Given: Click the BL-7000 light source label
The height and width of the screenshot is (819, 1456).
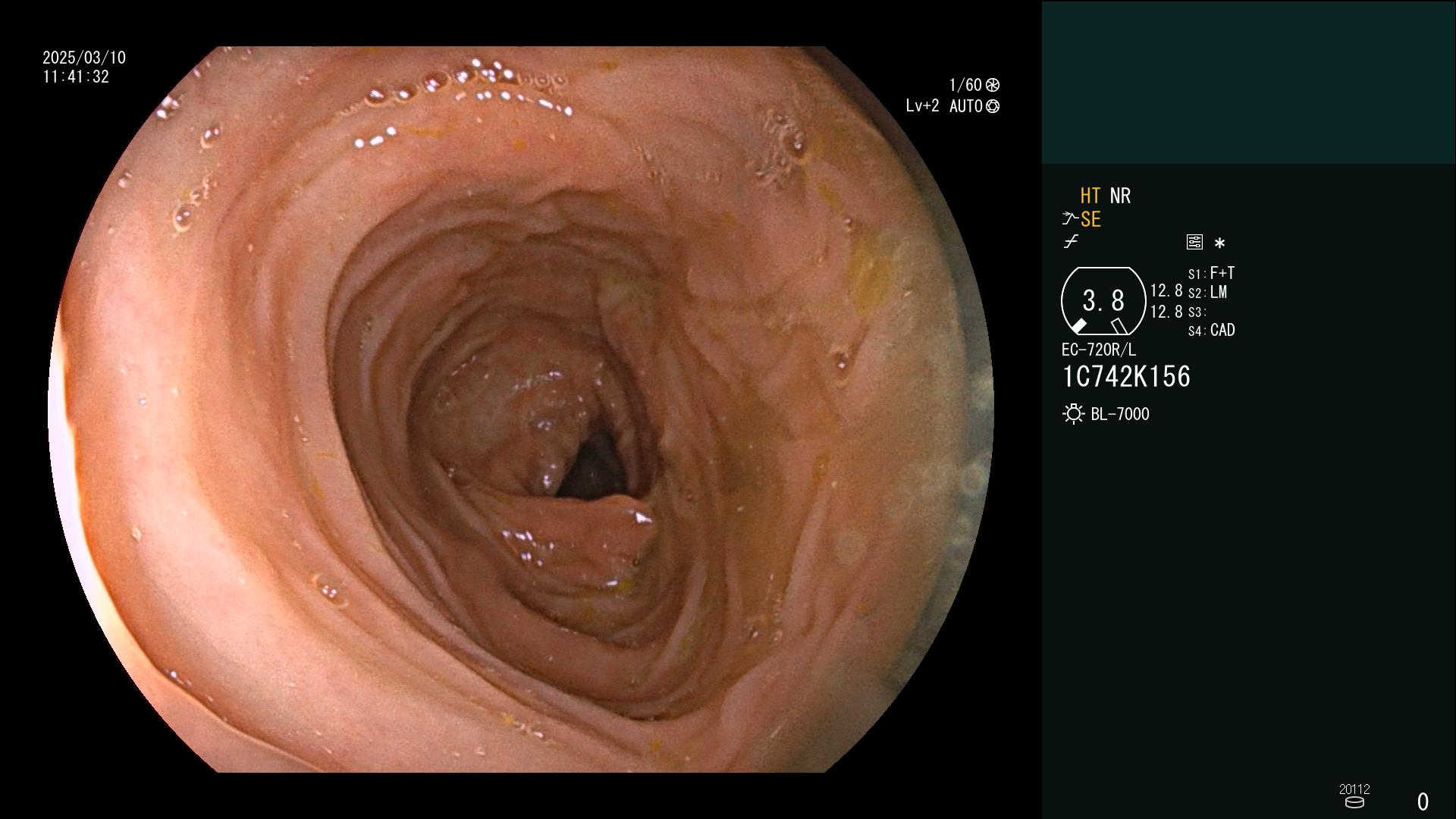Looking at the screenshot, I should point(1120,414).
